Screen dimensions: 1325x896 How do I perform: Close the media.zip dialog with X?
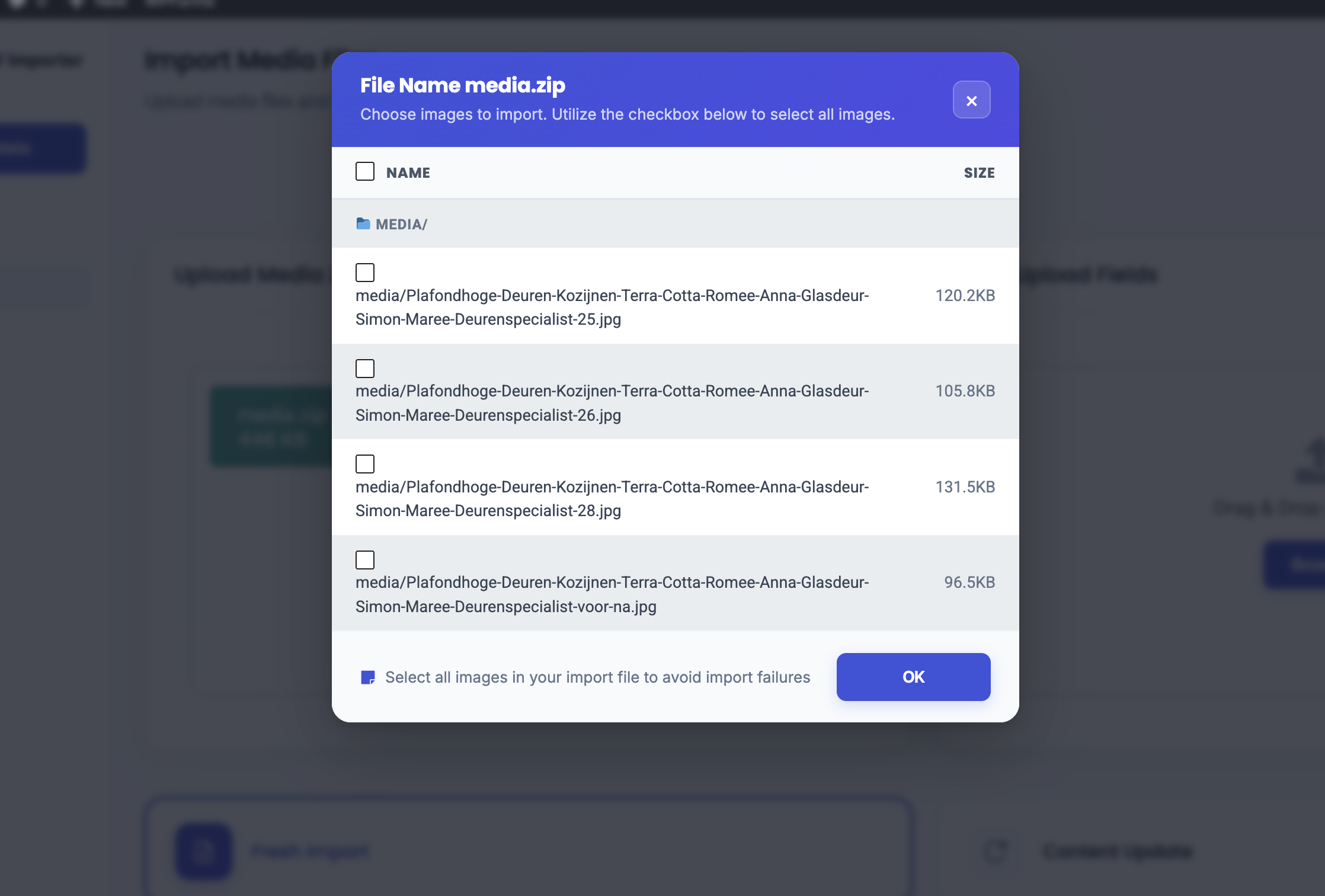point(971,100)
